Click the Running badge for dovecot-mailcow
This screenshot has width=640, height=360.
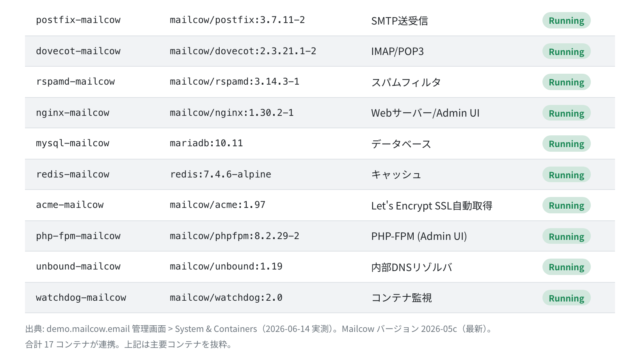click(x=566, y=51)
